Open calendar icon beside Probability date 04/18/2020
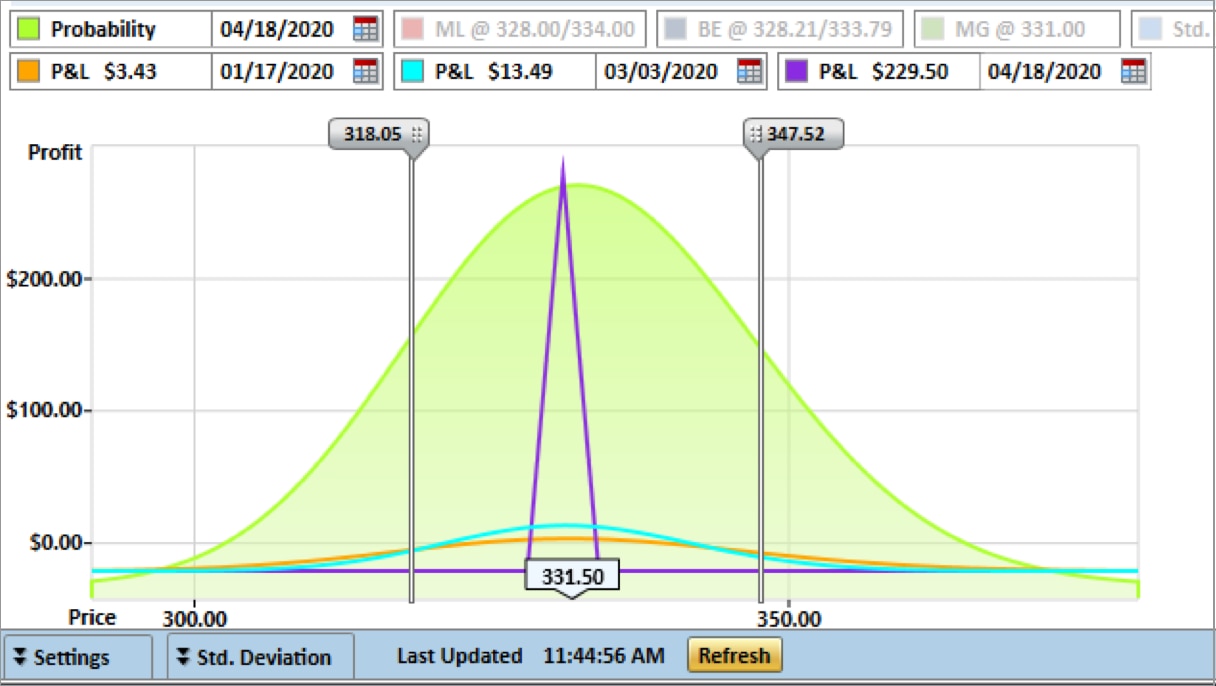 click(367, 29)
